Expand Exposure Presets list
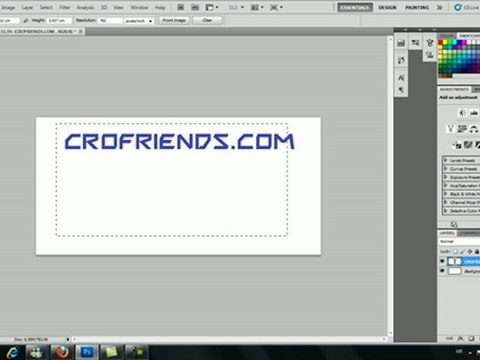Screen dimensions: 480x360 [445, 177]
